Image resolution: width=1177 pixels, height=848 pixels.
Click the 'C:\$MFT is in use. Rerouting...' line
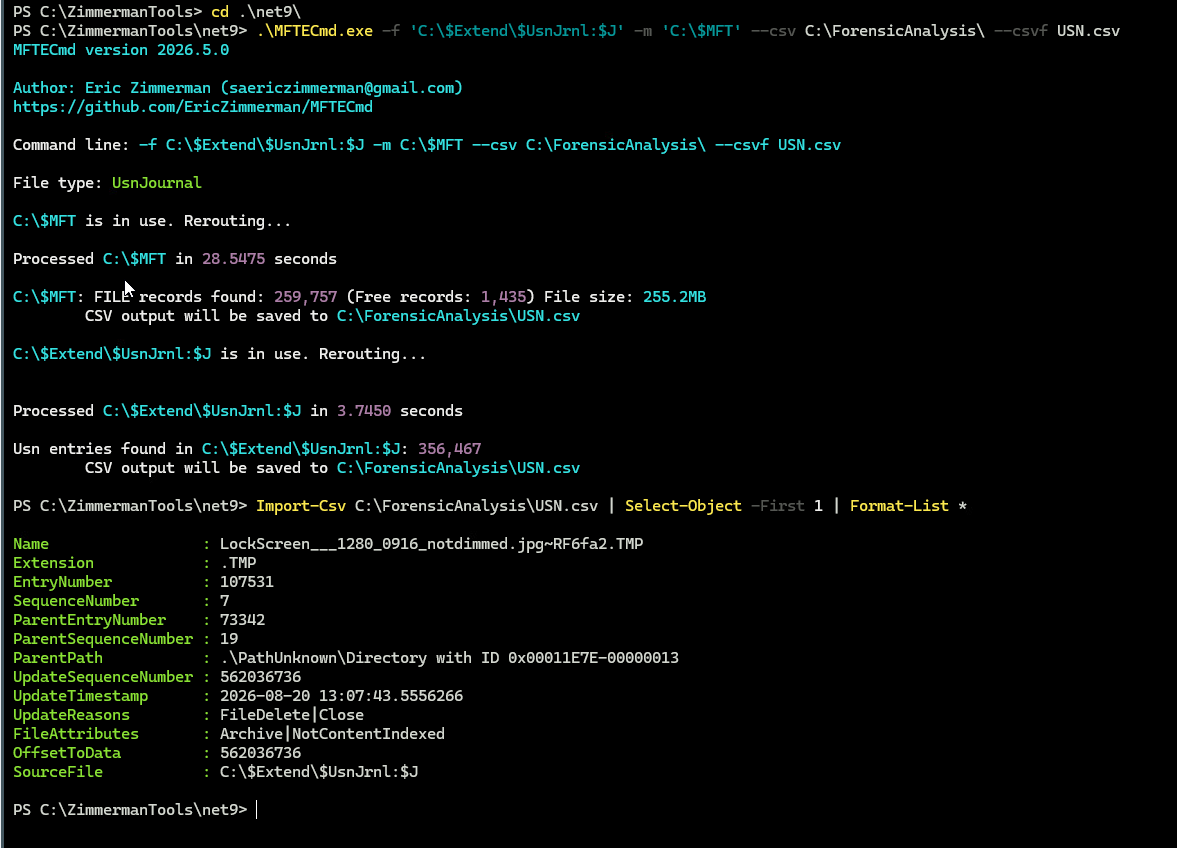click(152, 221)
